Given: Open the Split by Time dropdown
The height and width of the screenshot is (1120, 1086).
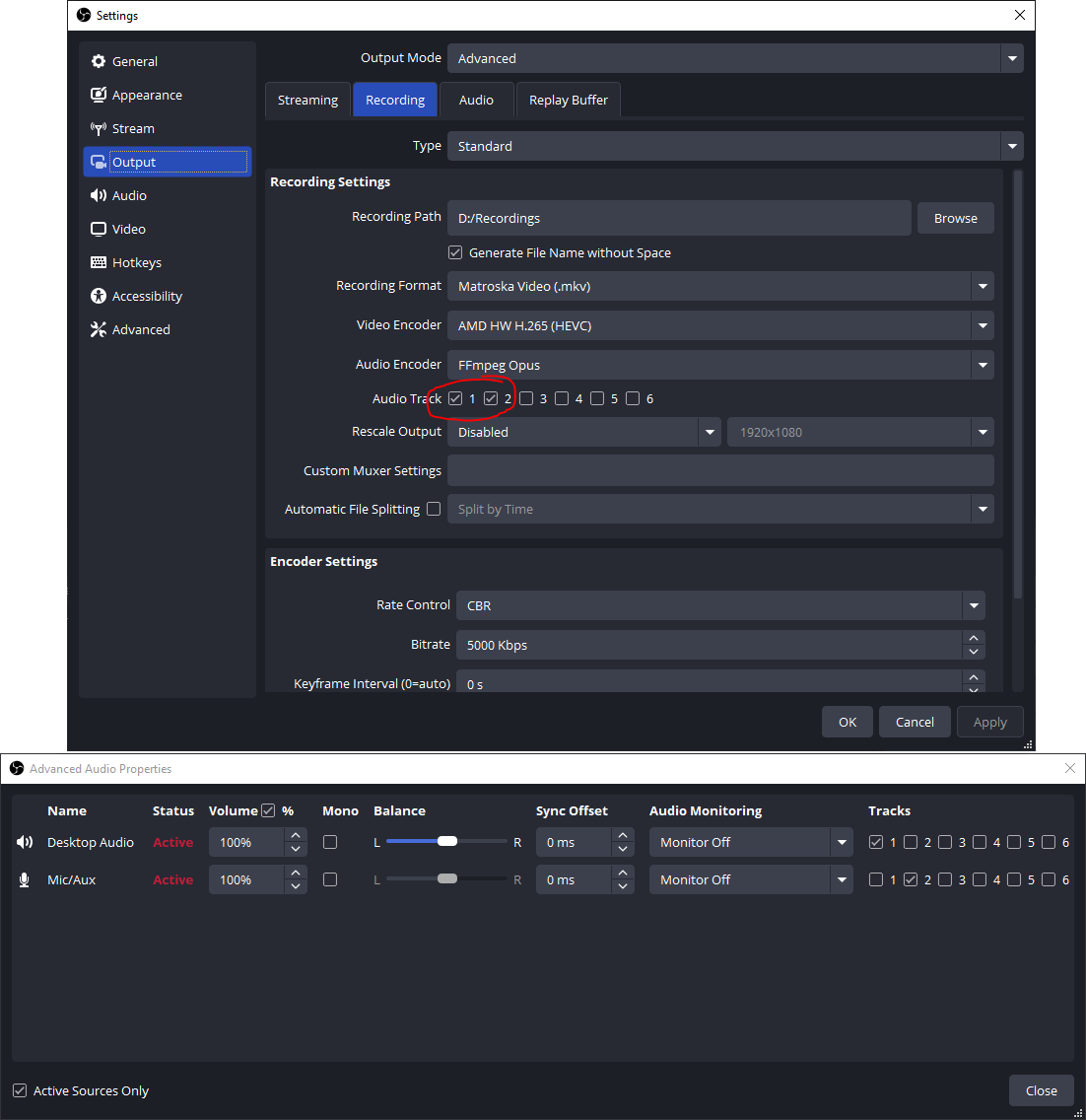Looking at the screenshot, I should [720, 510].
